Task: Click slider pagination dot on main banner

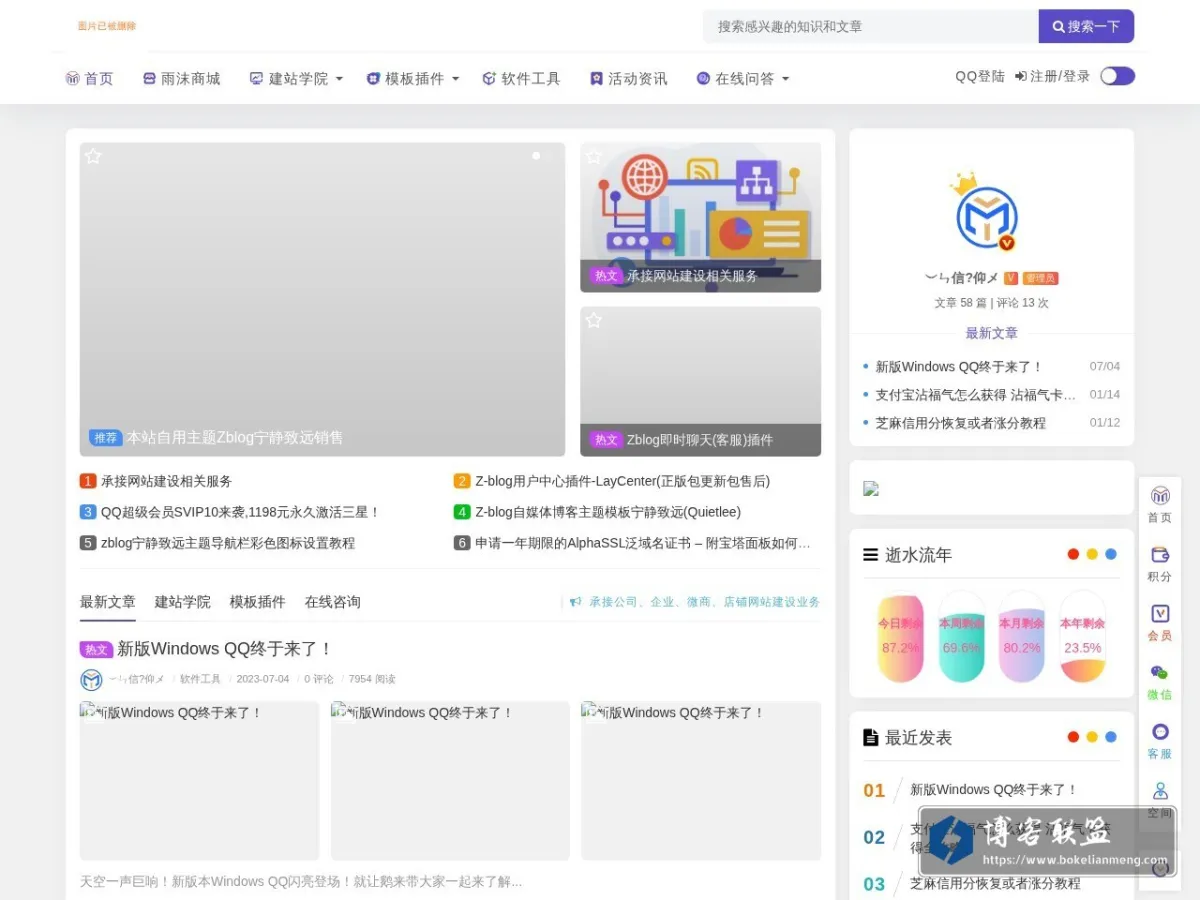Action: 536,156
